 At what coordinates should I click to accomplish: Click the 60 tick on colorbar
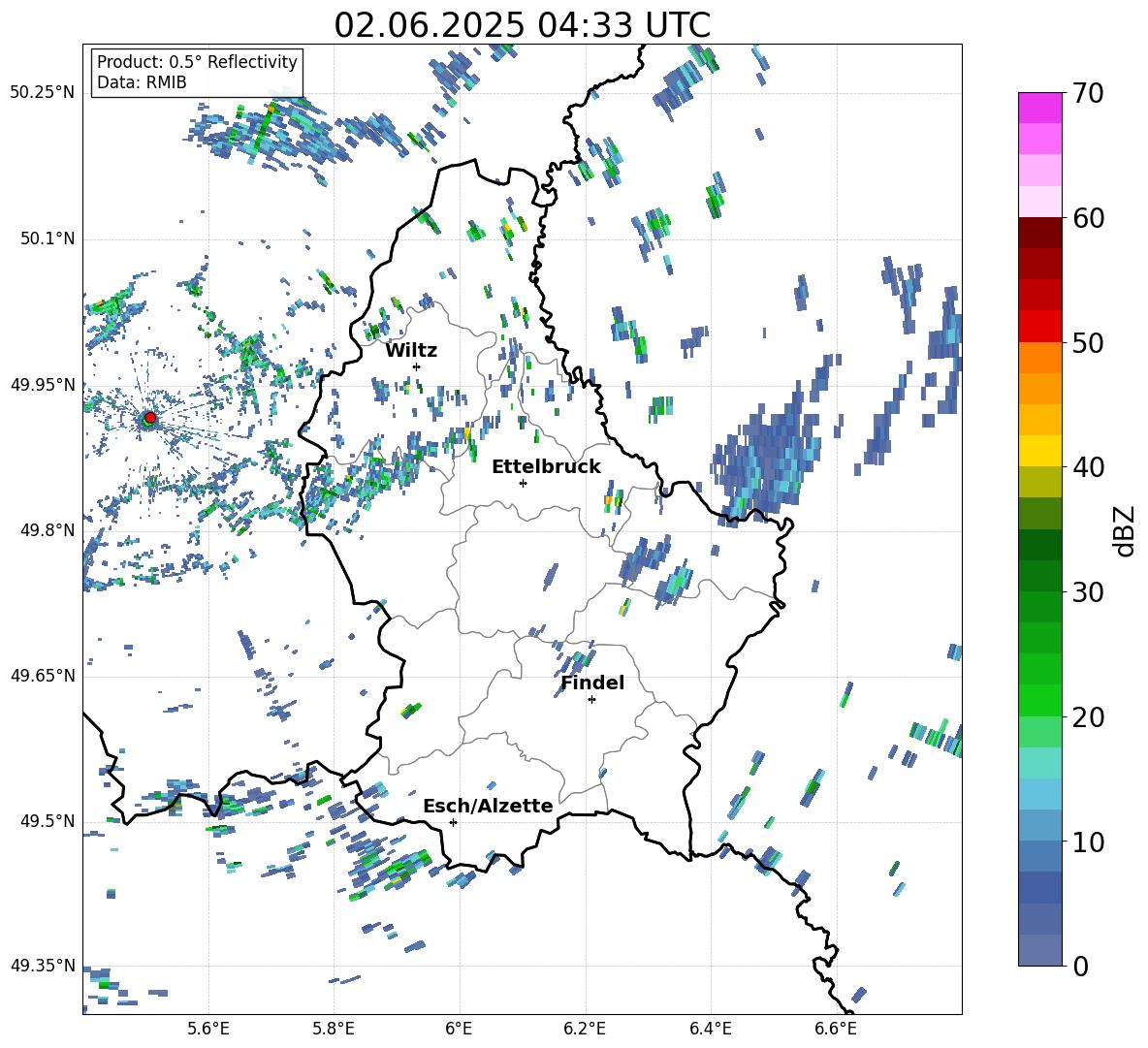click(x=1087, y=218)
